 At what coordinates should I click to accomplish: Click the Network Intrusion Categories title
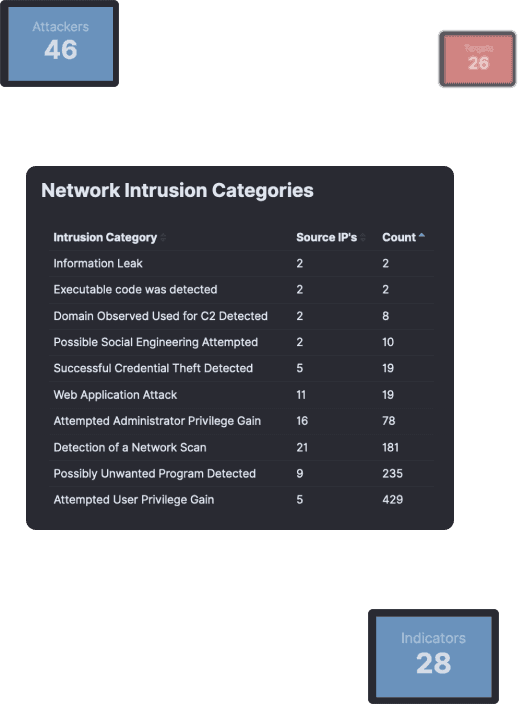coord(177,190)
